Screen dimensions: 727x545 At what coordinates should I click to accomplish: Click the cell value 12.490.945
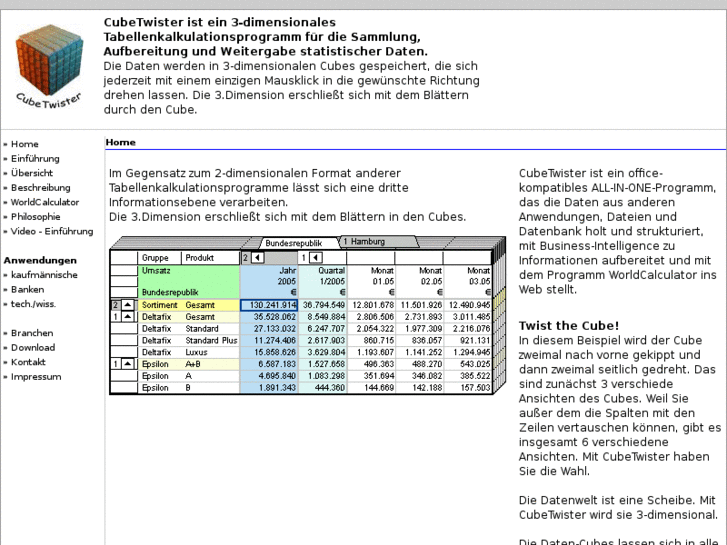tap(468, 305)
